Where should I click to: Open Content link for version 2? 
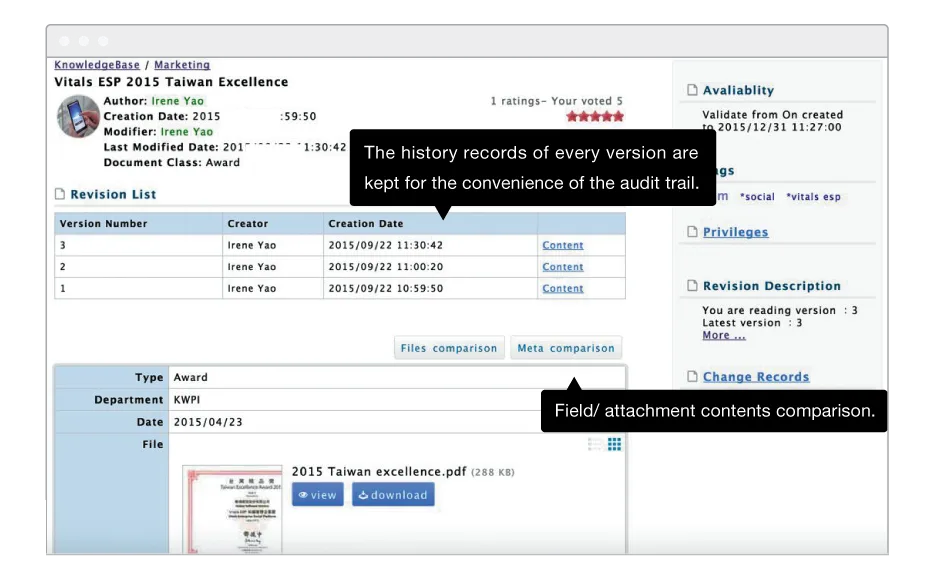562,266
